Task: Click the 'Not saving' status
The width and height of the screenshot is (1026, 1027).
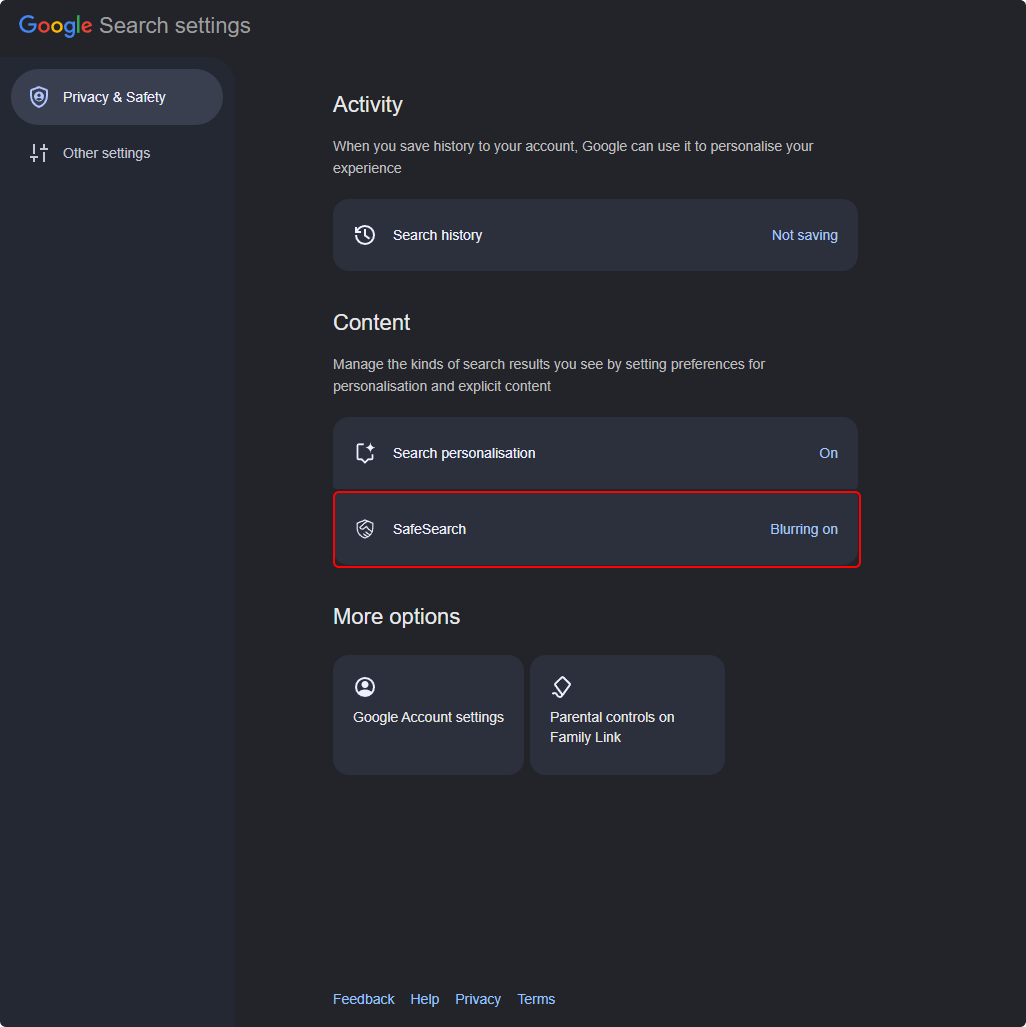Action: point(805,235)
